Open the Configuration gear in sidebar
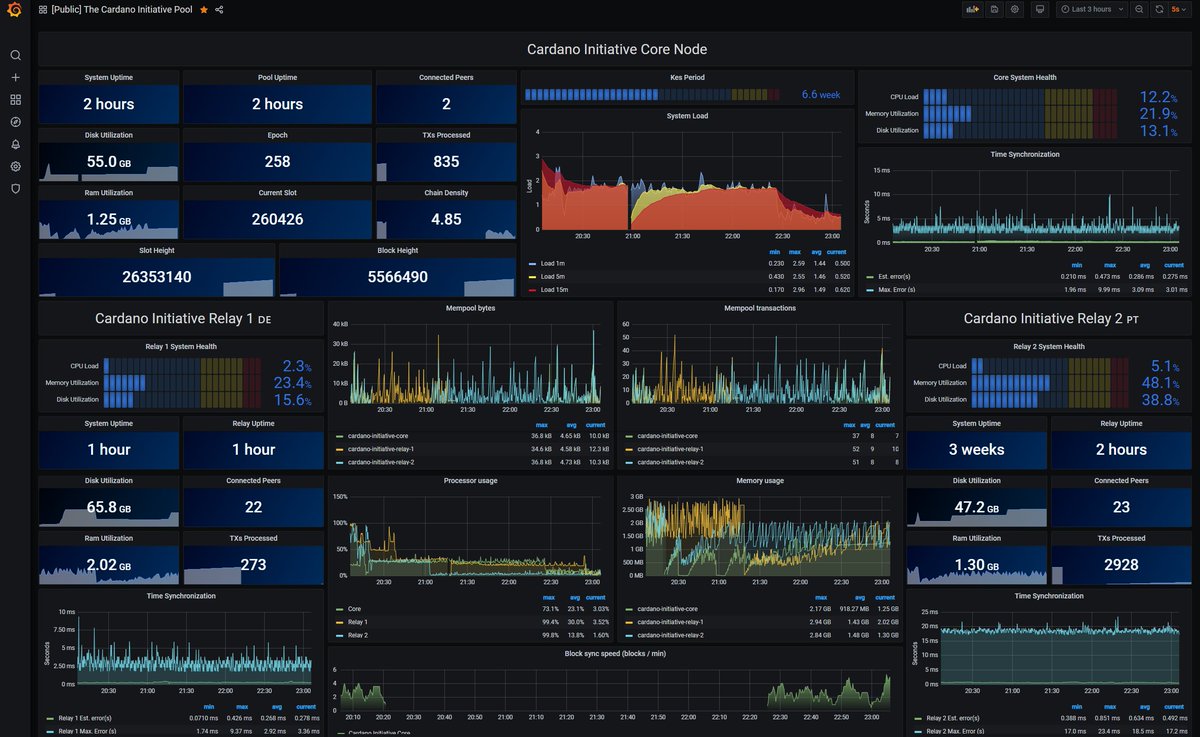 15,166
